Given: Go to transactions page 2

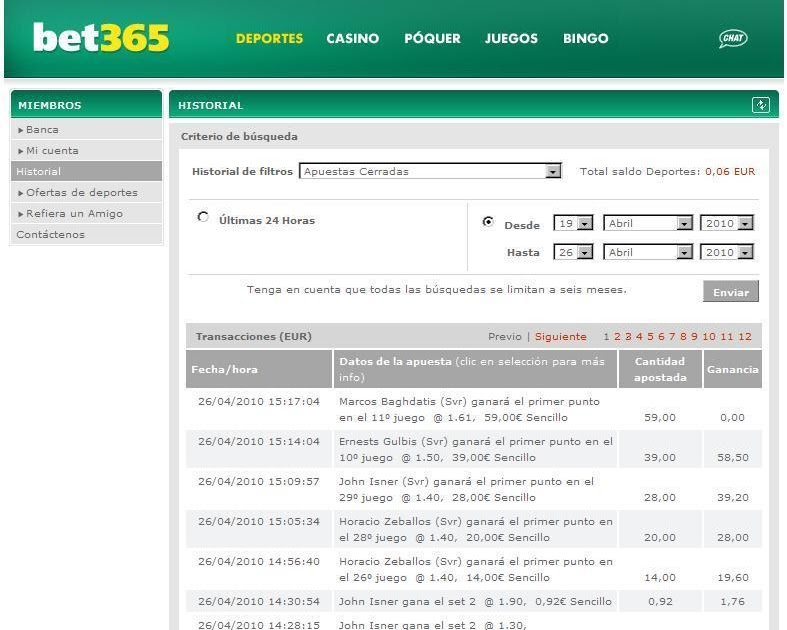Looking at the screenshot, I should [x=617, y=336].
